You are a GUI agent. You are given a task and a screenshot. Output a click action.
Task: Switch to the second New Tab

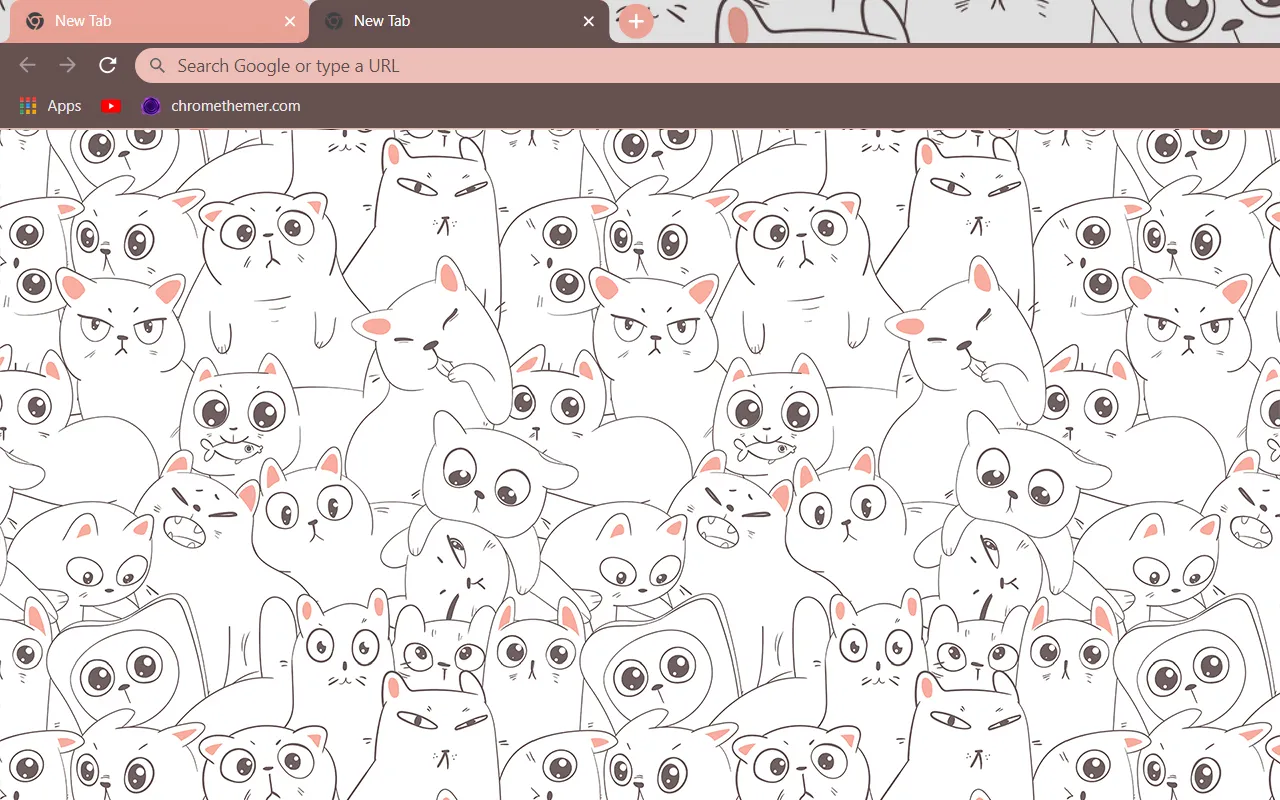[459, 21]
